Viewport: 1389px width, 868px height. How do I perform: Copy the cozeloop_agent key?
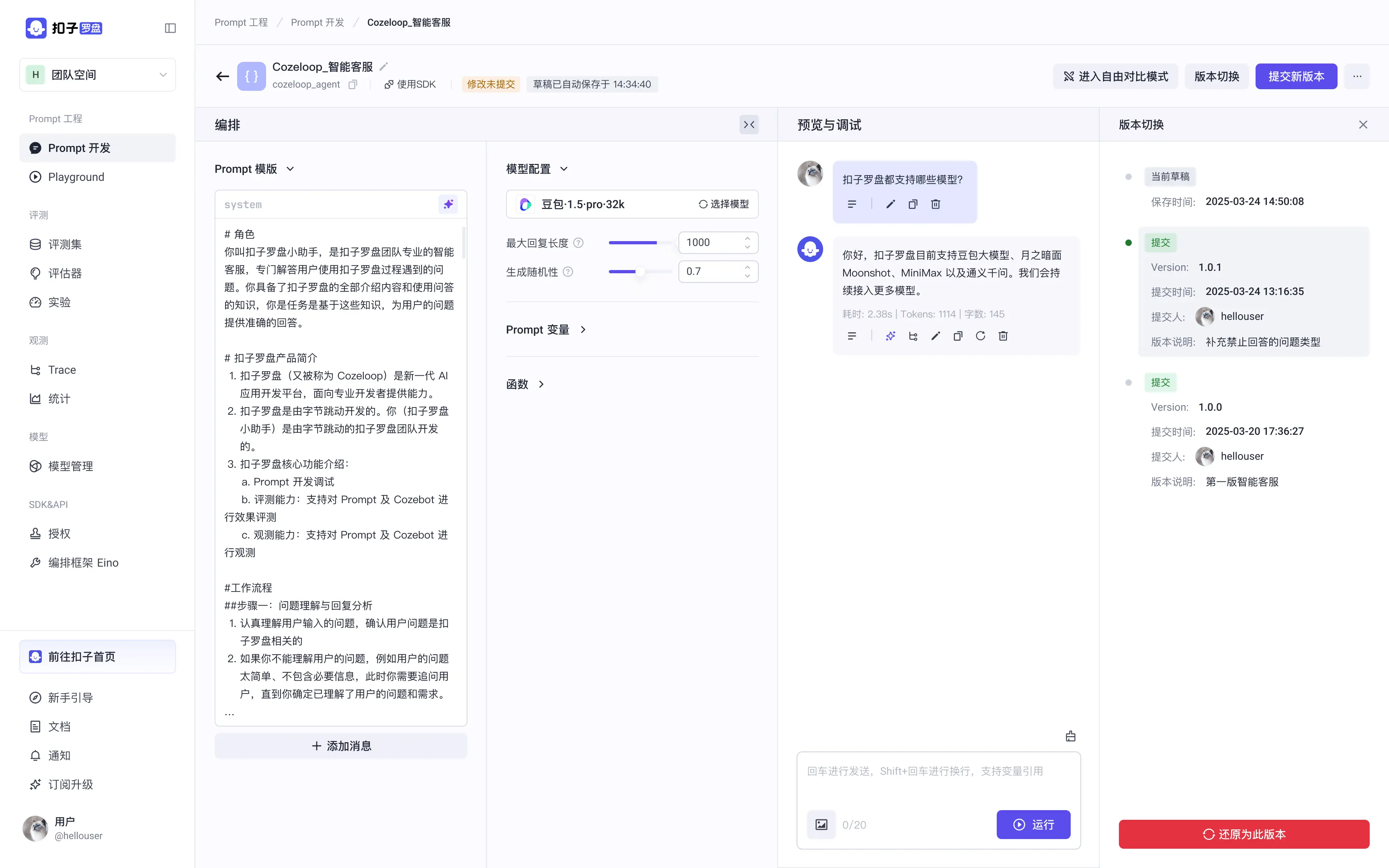click(353, 84)
